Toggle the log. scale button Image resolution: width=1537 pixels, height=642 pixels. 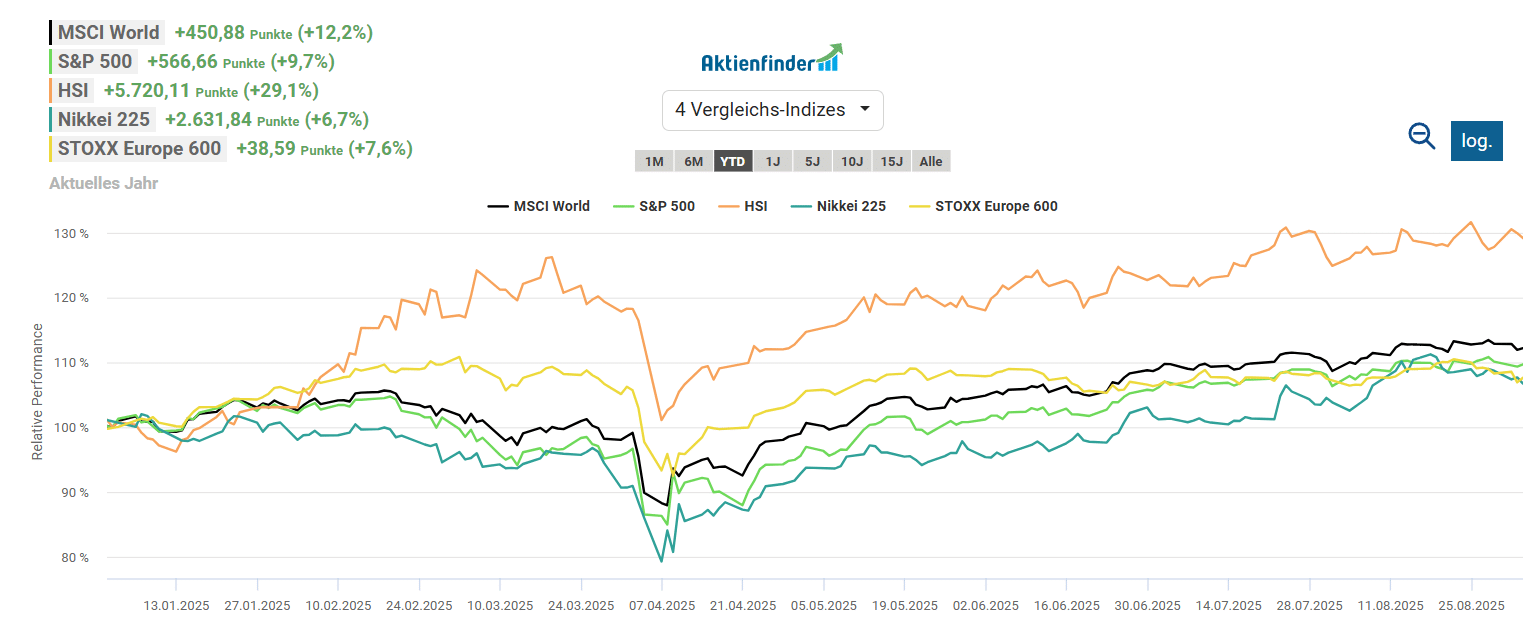point(1476,140)
